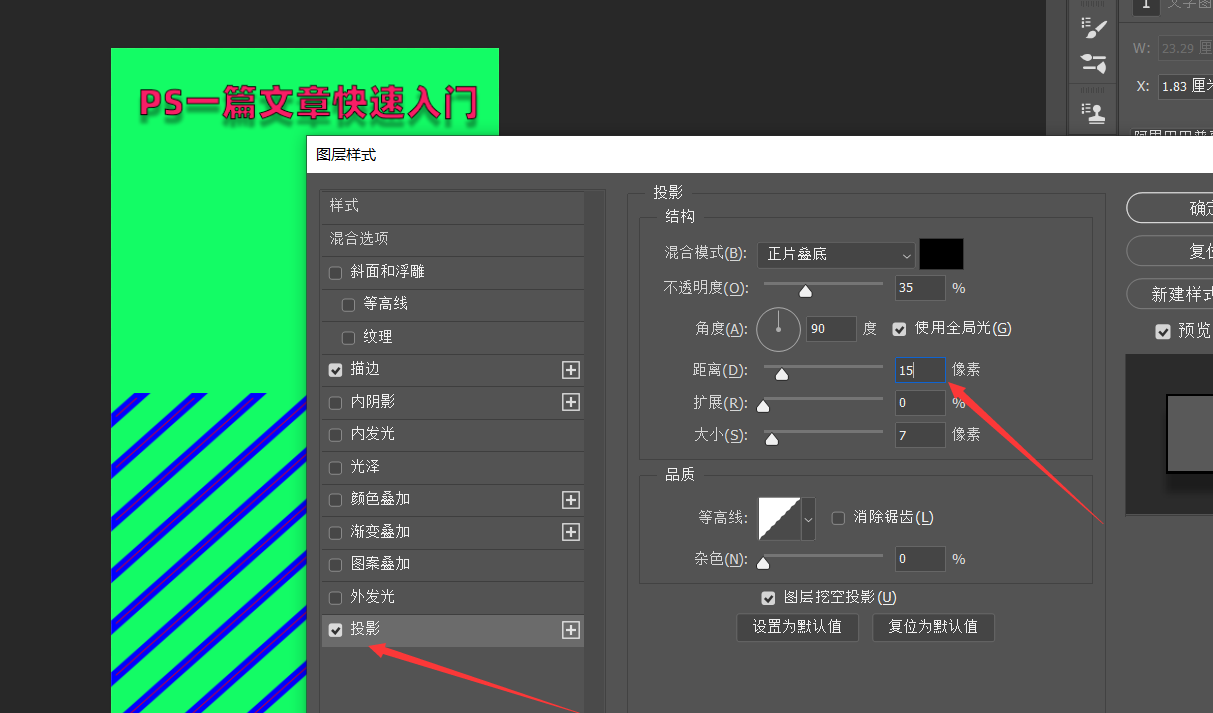
Task: Click the 新建样式 button
Action: (x=1170, y=294)
